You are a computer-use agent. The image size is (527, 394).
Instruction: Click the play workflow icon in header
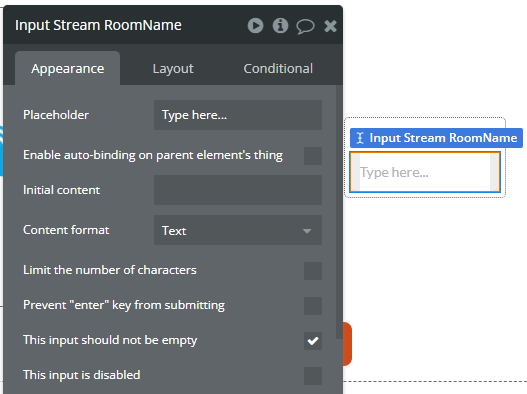click(x=255, y=26)
